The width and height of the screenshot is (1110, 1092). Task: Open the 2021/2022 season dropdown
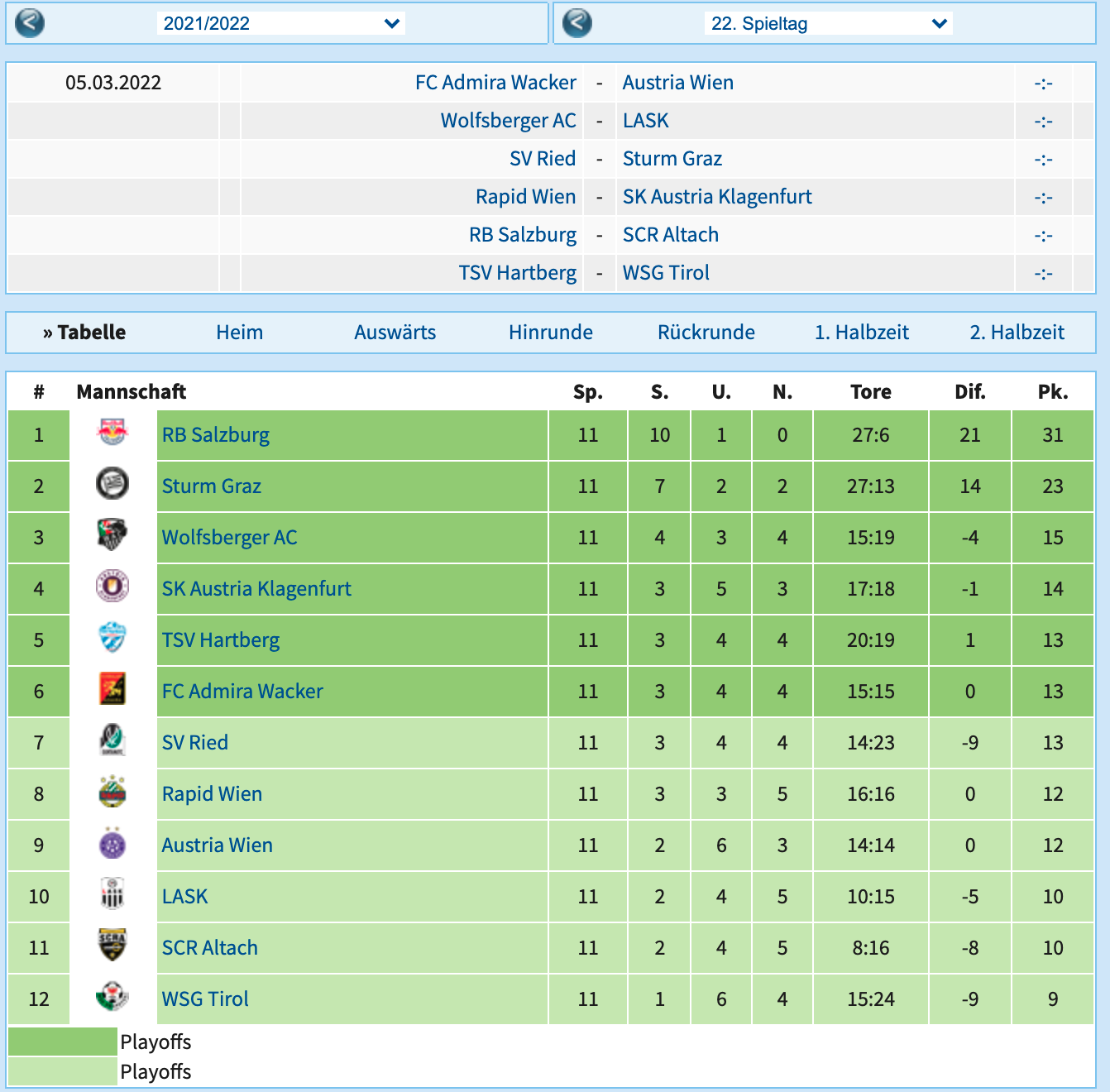[281, 23]
